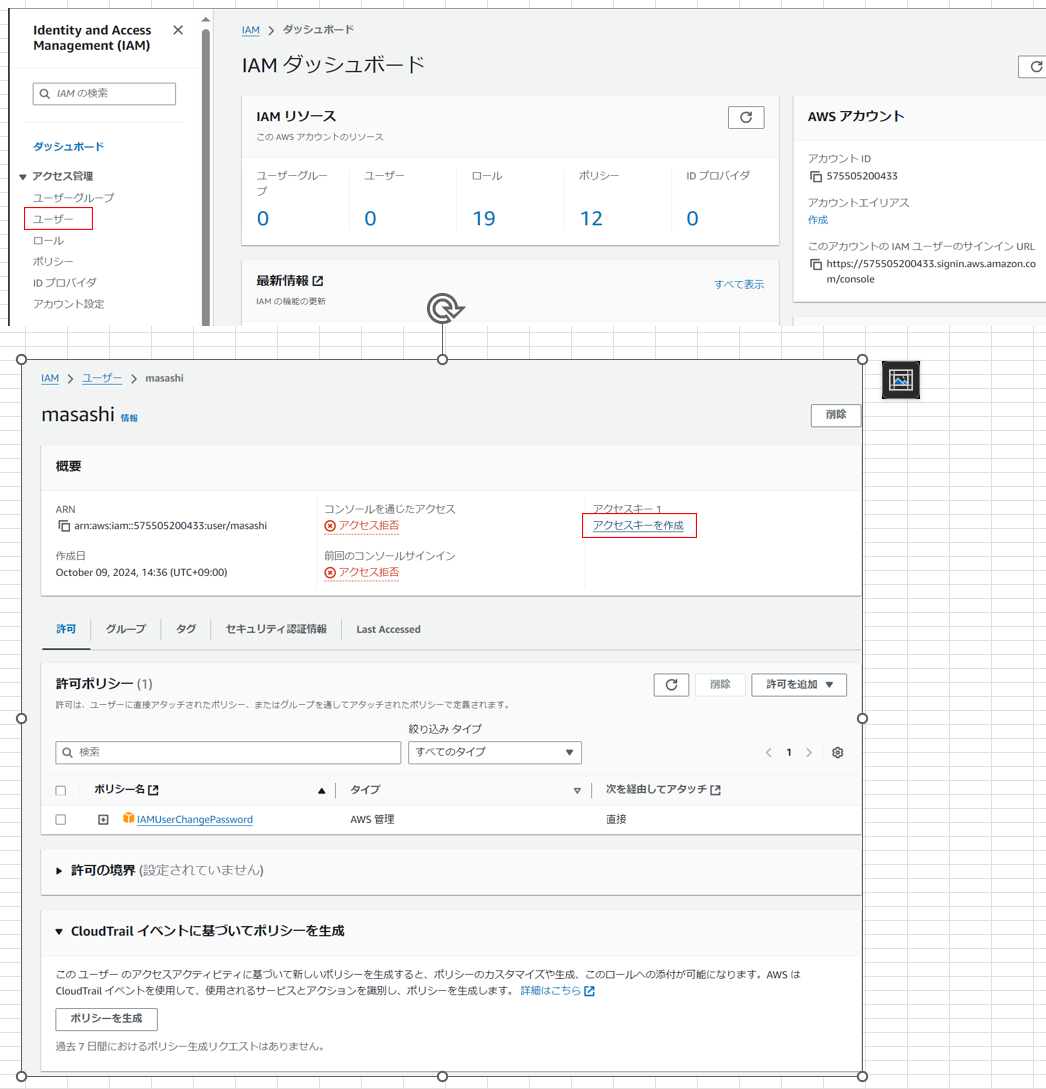Expand the IAMUserChangePassword policy row
Viewport: 1046px width, 1089px height.
click(x=103, y=820)
